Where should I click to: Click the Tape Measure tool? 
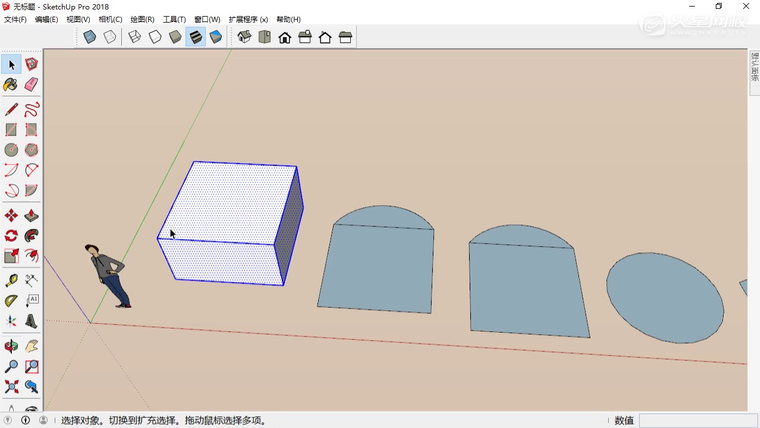(11, 279)
